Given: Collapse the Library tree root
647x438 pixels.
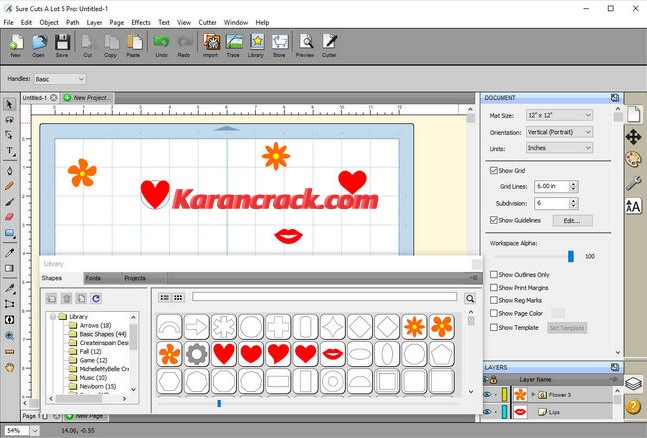Looking at the screenshot, I should coord(53,317).
